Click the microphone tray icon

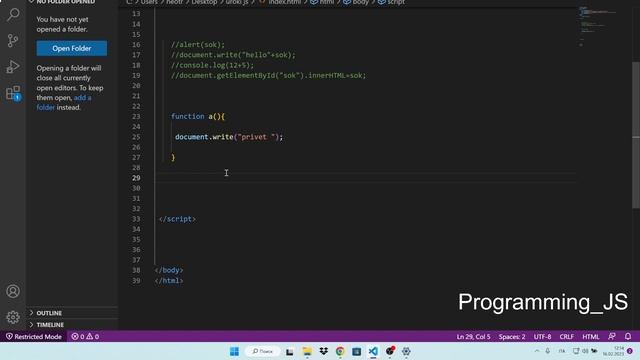(x=548, y=351)
